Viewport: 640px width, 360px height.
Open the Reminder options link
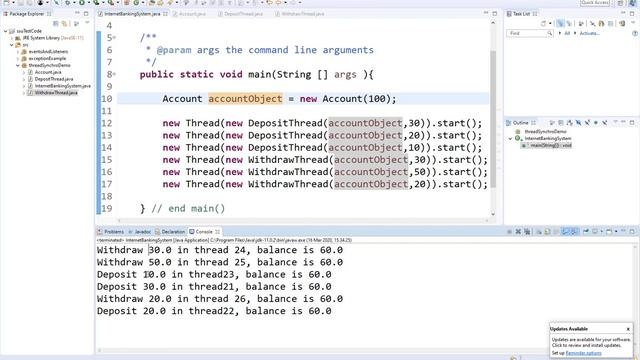pyautogui.click(x=583, y=353)
